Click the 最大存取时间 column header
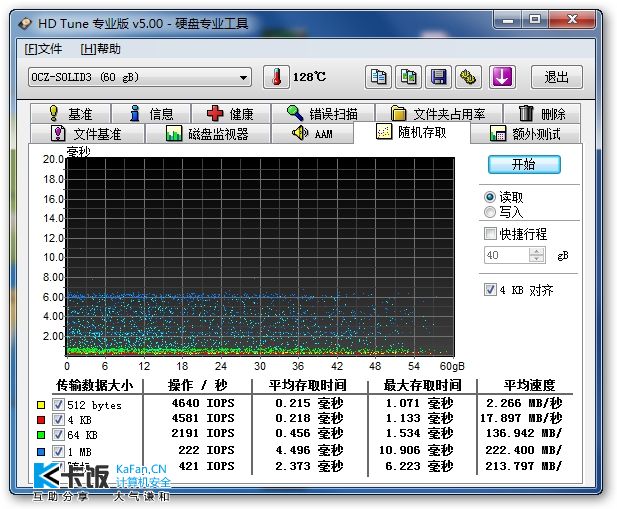This screenshot has width=617, height=509. [423, 385]
